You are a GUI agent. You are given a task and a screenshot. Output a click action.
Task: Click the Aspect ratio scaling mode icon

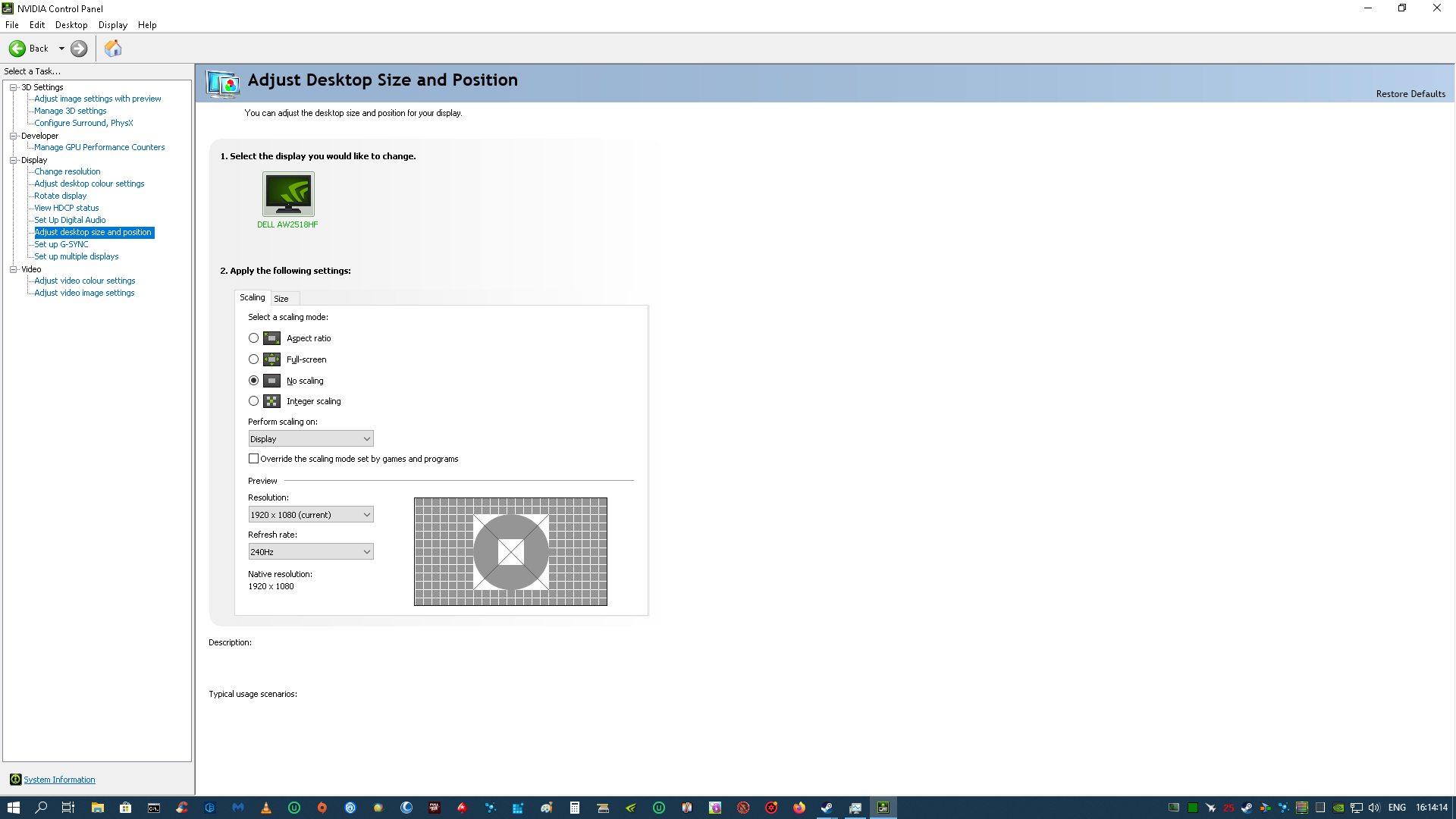click(271, 338)
